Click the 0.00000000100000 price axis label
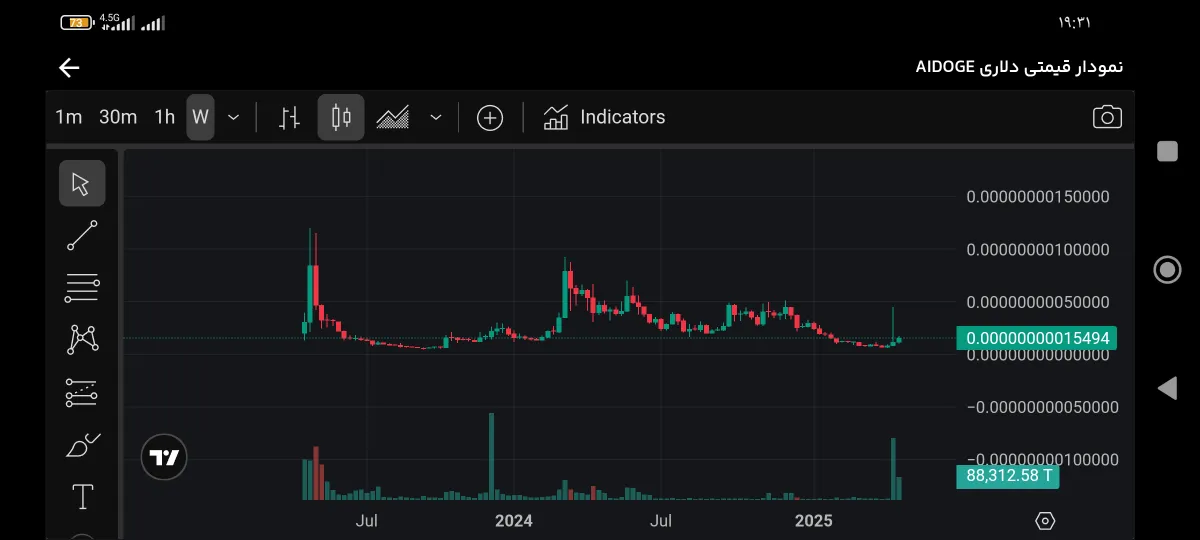 coord(1038,249)
